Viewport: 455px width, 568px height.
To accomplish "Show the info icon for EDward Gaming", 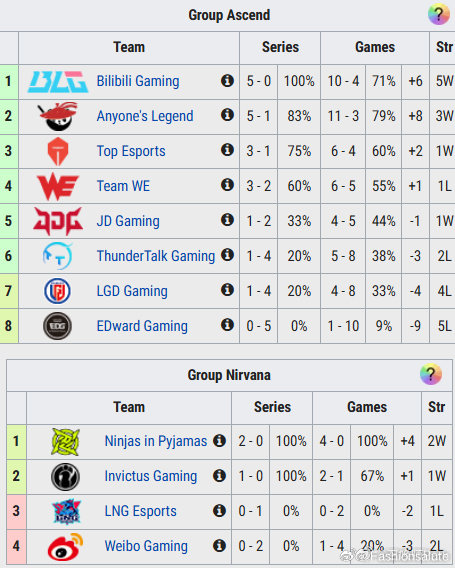I will pyautogui.click(x=227, y=325).
